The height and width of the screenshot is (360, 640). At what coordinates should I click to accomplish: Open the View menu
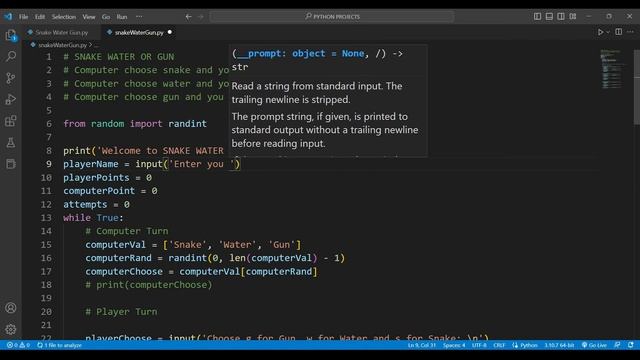coord(89,17)
